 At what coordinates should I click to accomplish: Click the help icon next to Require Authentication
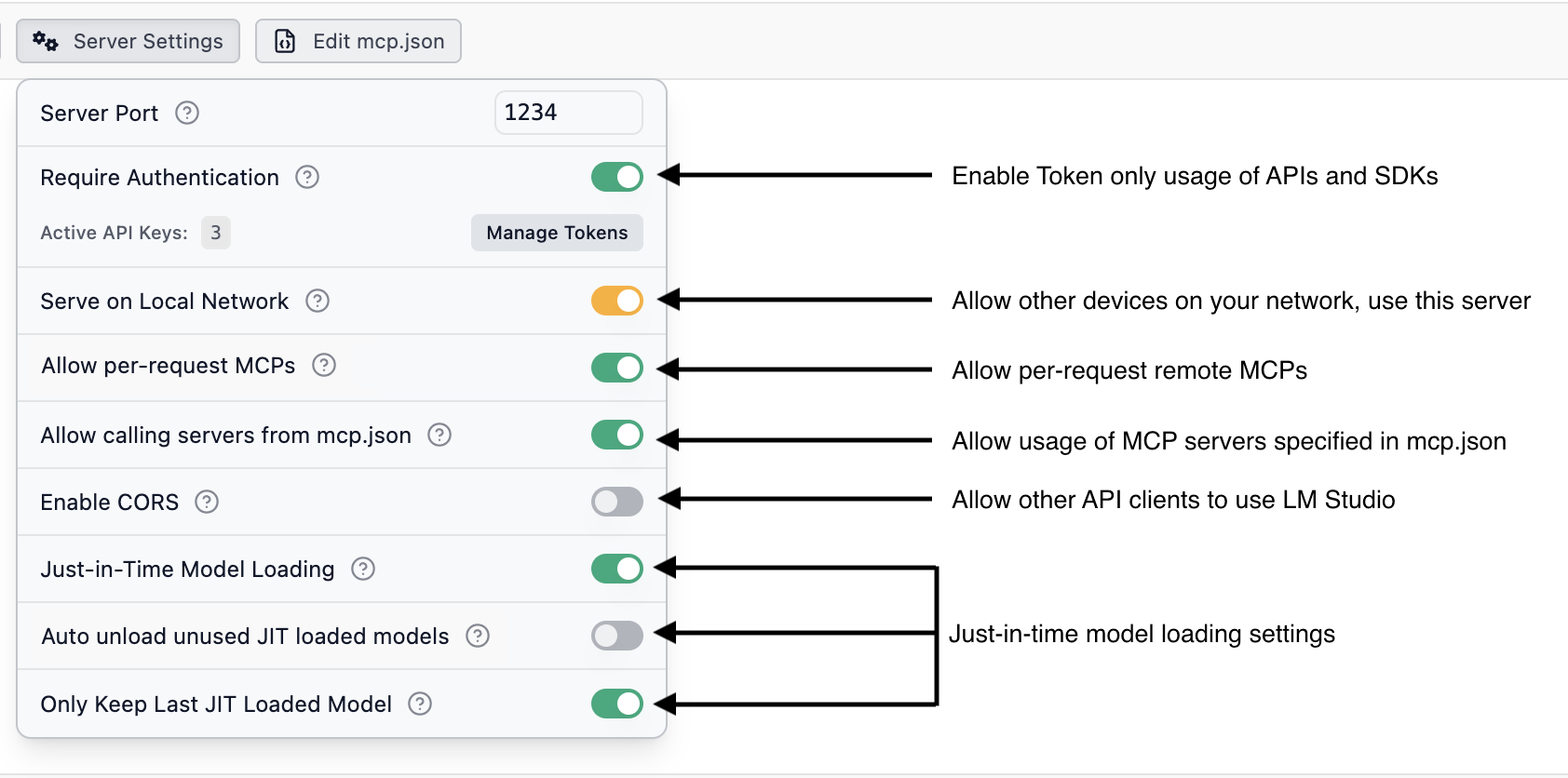[307, 177]
